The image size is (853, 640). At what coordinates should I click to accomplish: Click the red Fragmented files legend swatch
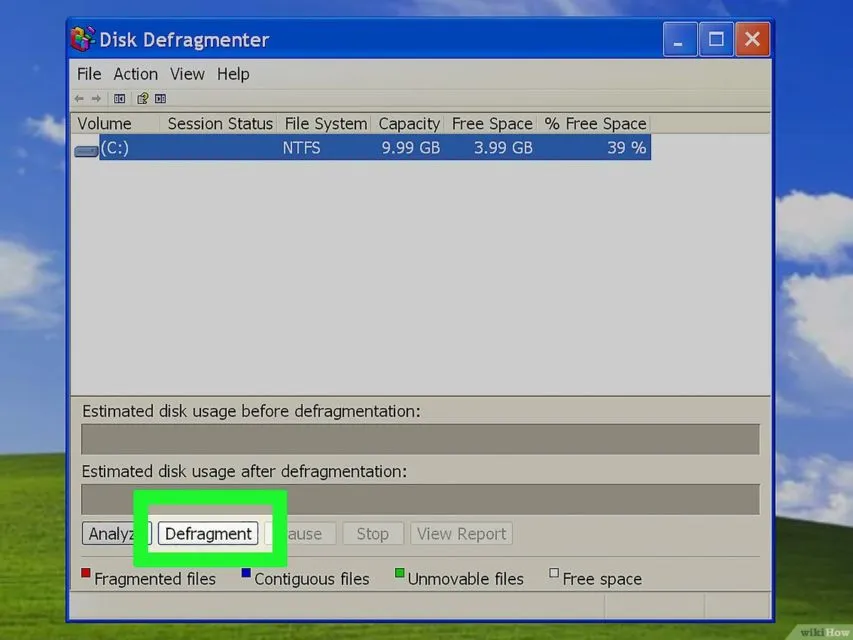[x=85, y=573]
